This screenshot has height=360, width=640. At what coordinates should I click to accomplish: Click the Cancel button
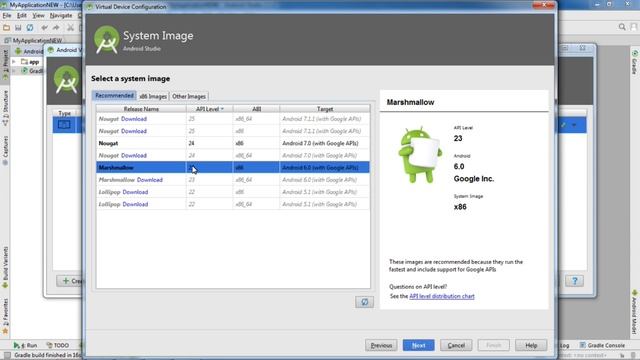[456, 345]
